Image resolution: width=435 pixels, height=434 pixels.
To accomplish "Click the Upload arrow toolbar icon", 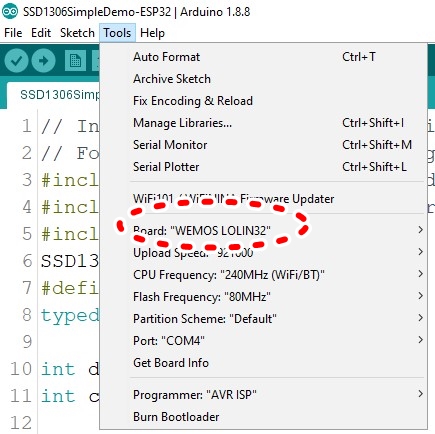I will (43, 61).
